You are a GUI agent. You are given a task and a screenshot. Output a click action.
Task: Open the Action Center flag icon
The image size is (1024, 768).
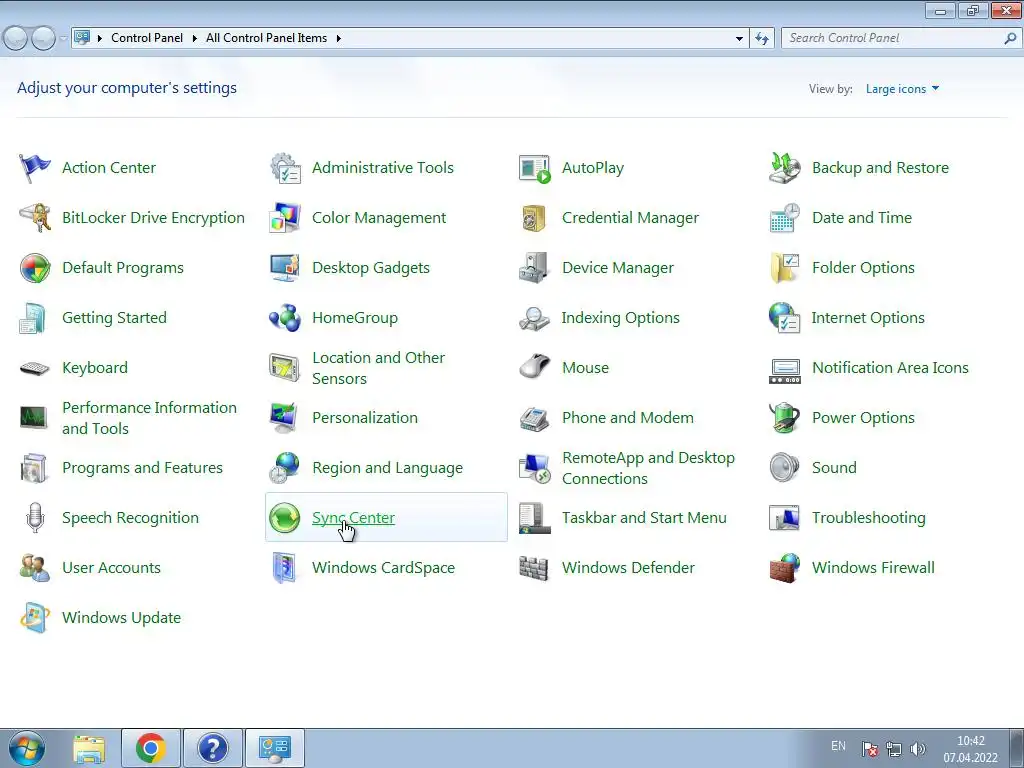(x=35, y=168)
